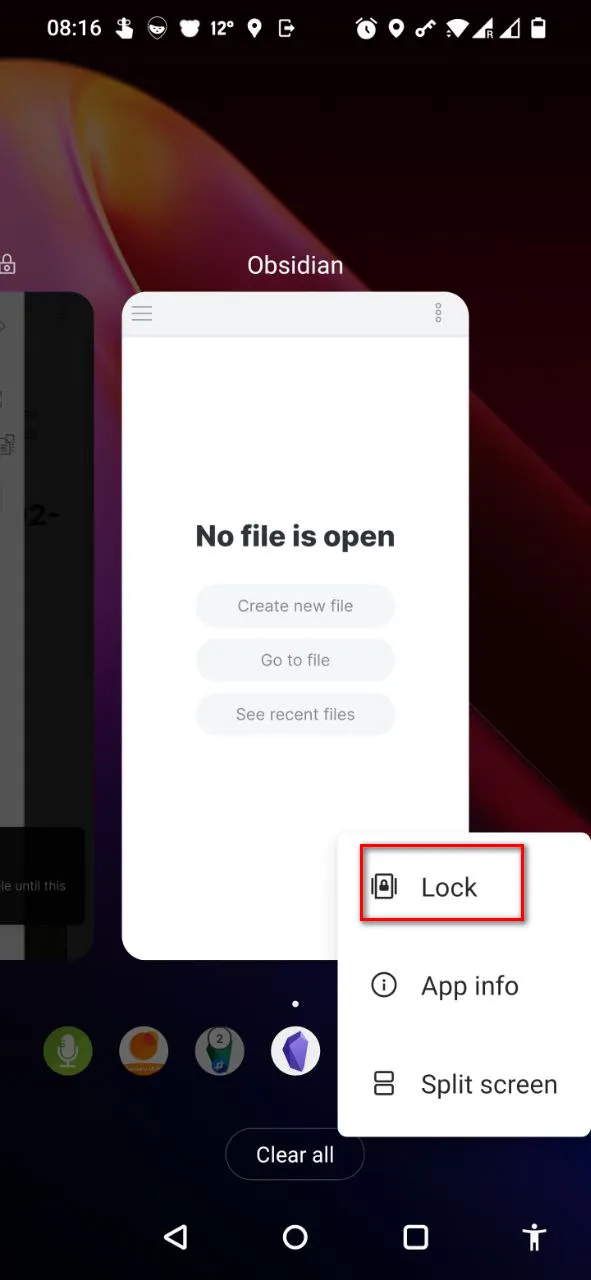Tap the app icon with badge 2
The image size is (591, 1280).
point(220,1051)
